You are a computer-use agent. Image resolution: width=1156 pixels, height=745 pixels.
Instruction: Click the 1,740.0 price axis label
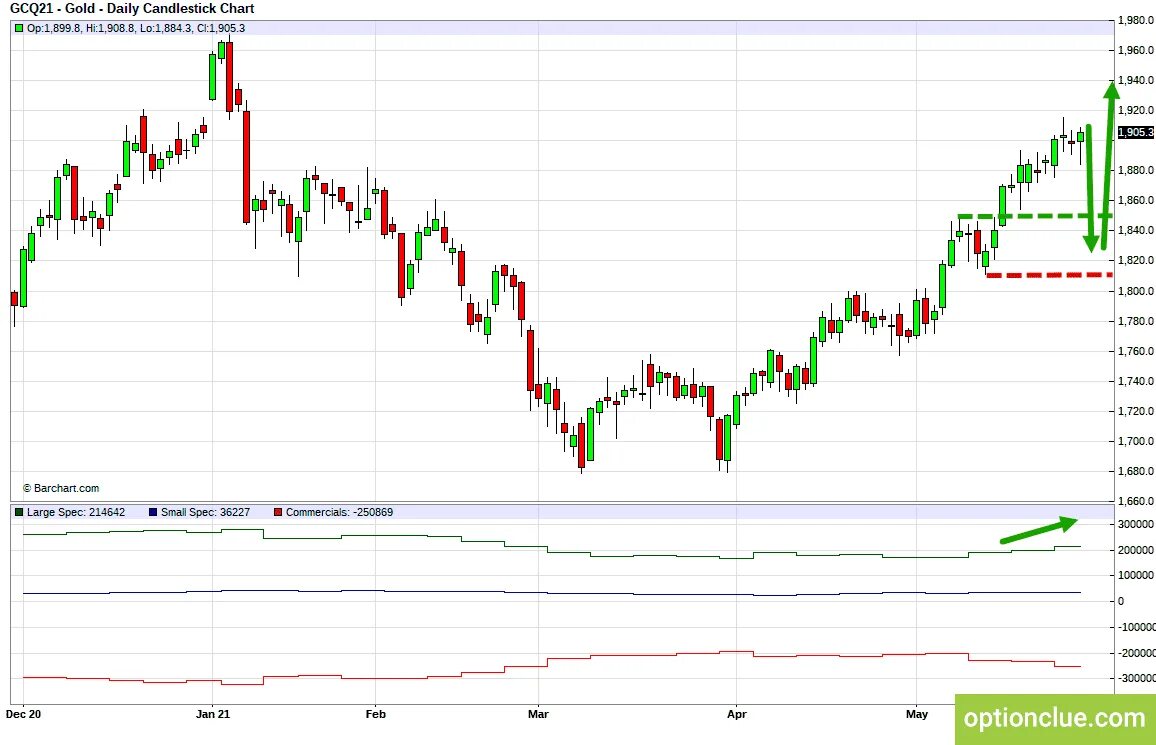[1135, 381]
